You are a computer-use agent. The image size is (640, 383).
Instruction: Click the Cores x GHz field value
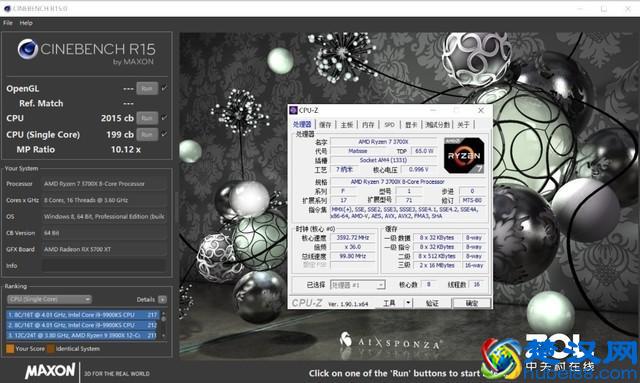[104, 200]
